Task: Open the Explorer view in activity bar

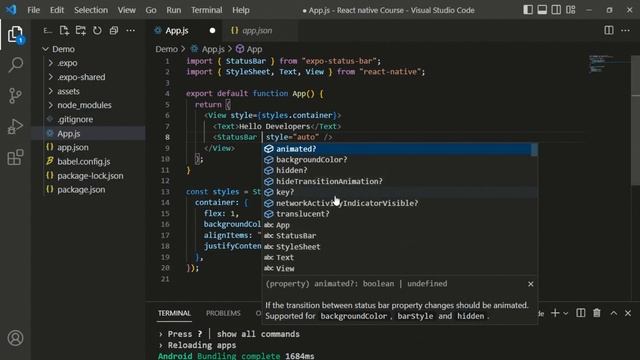Action: [16, 35]
